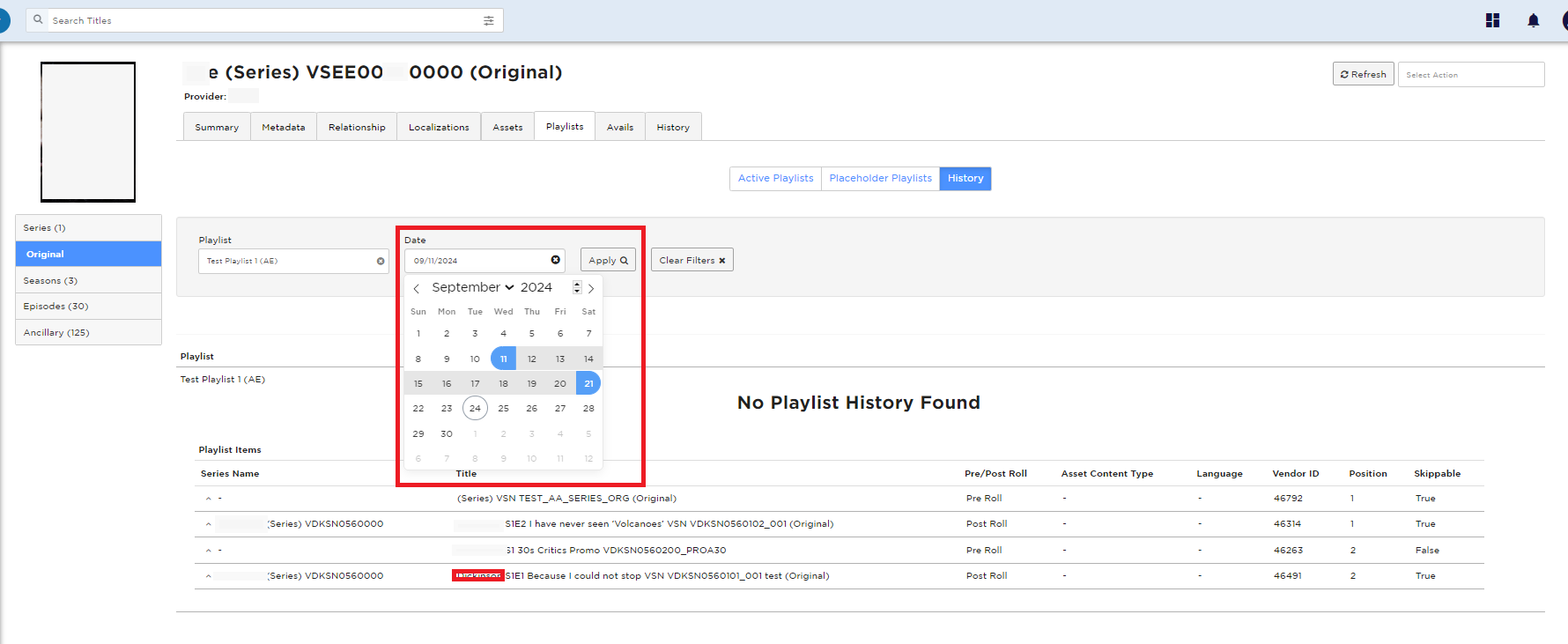Collapse the VSN TEST_AA_SERIES_ORG row
This screenshot has width=1568, height=644.
[209, 499]
